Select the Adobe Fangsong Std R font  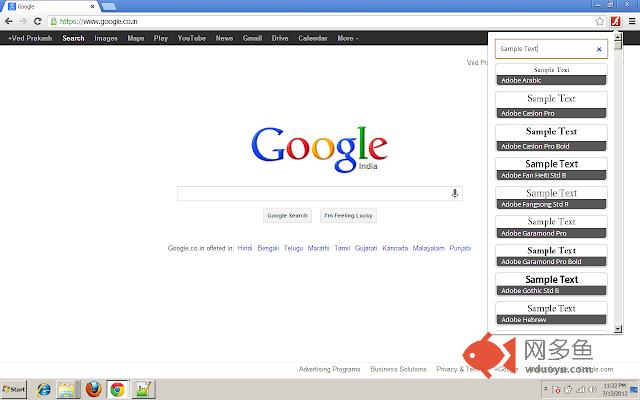point(551,198)
